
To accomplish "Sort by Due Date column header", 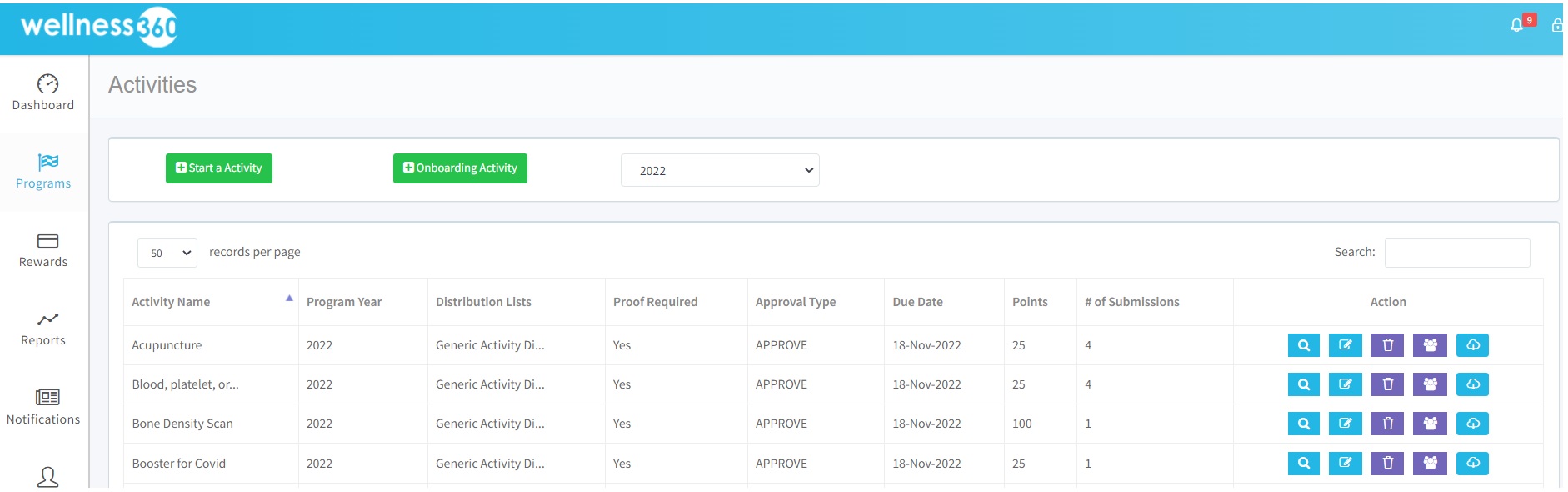I will (x=944, y=302).
